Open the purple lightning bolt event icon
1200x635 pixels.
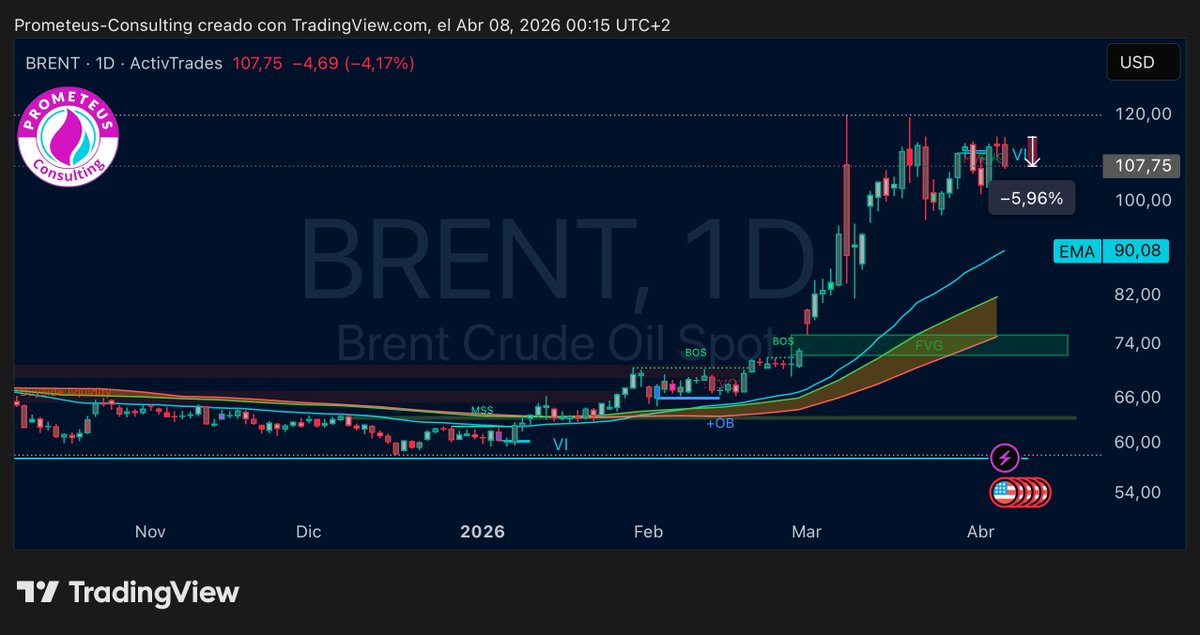click(x=1005, y=459)
